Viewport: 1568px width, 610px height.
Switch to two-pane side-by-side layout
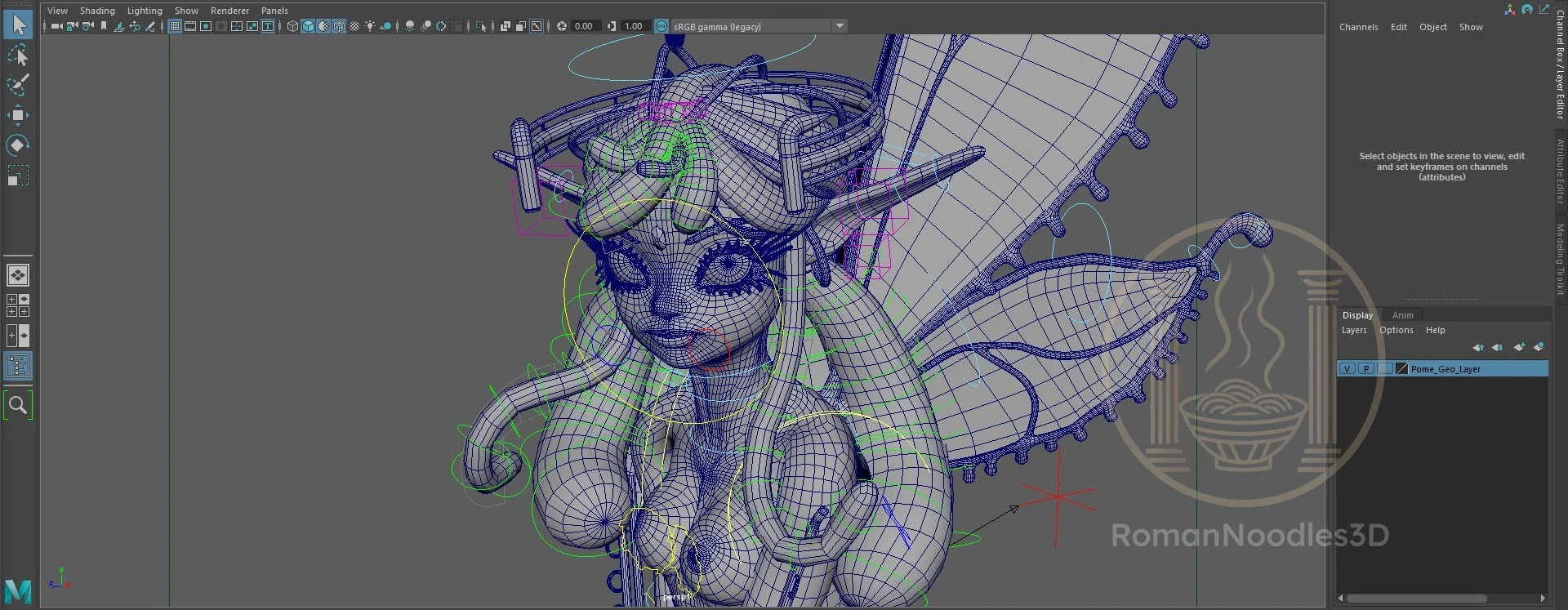(x=18, y=335)
